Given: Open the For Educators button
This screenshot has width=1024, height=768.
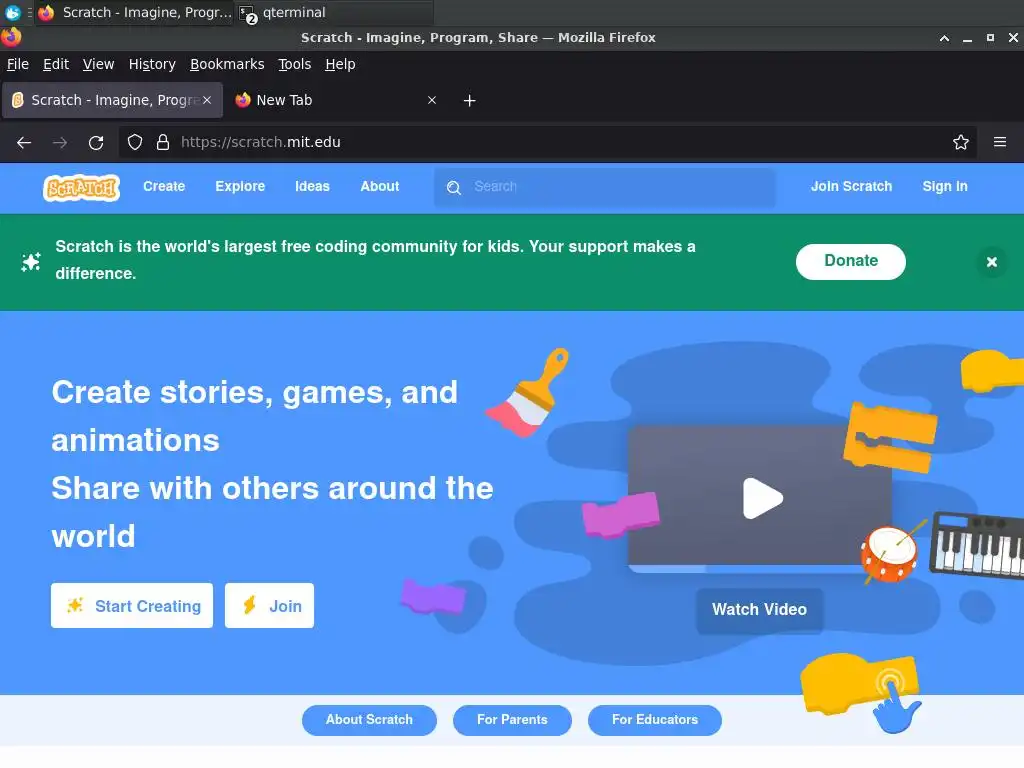Looking at the screenshot, I should tap(654, 720).
